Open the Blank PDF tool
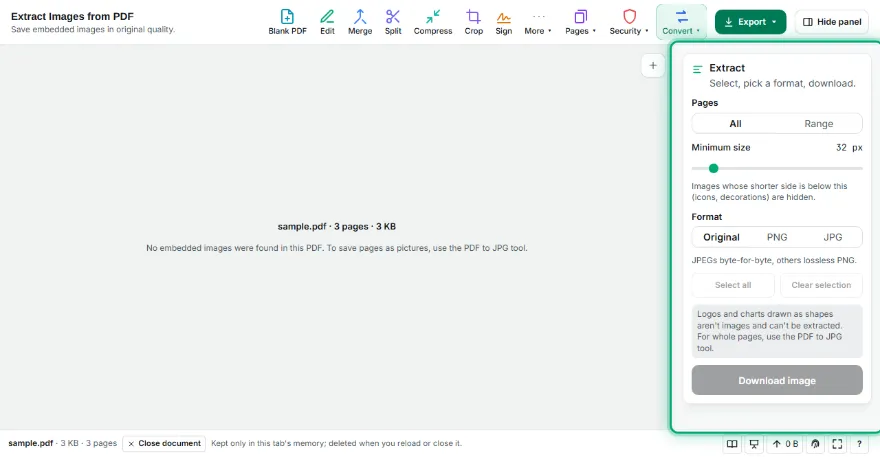The width and height of the screenshot is (880, 457). click(287, 22)
